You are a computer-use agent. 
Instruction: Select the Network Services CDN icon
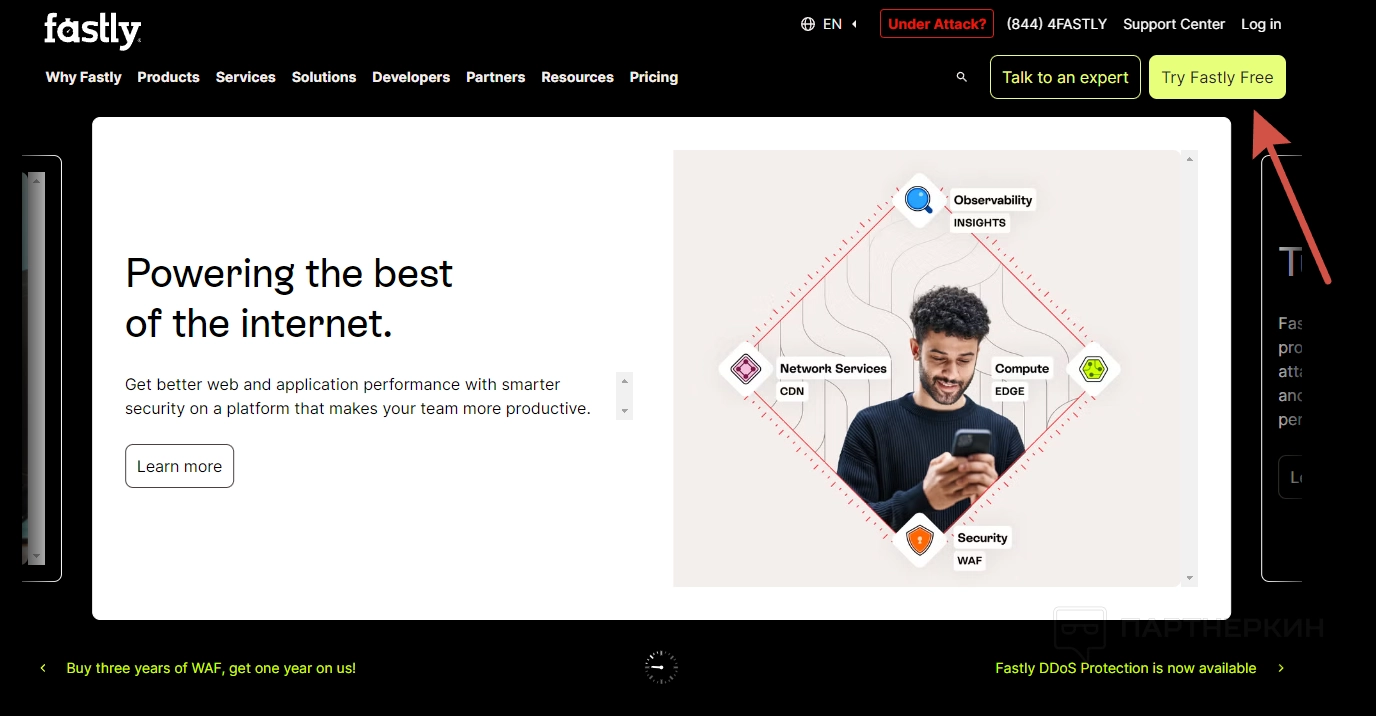pos(745,369)
